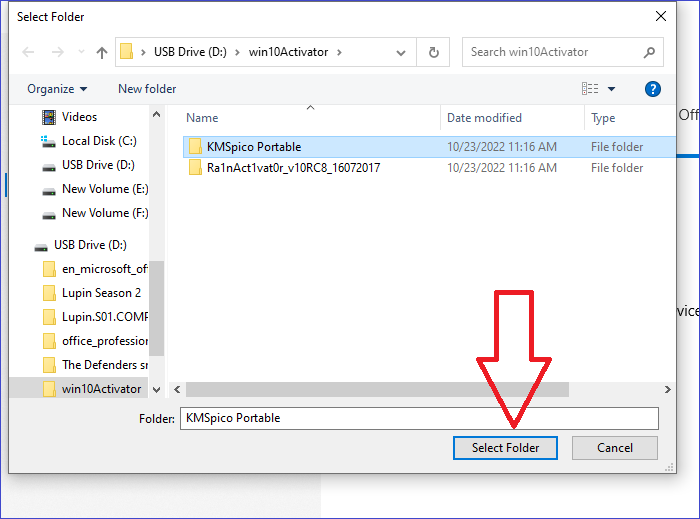Viewport: 700px width, 519px height.
Task: Open the Help question mark icon
Action: pos(652,89)
